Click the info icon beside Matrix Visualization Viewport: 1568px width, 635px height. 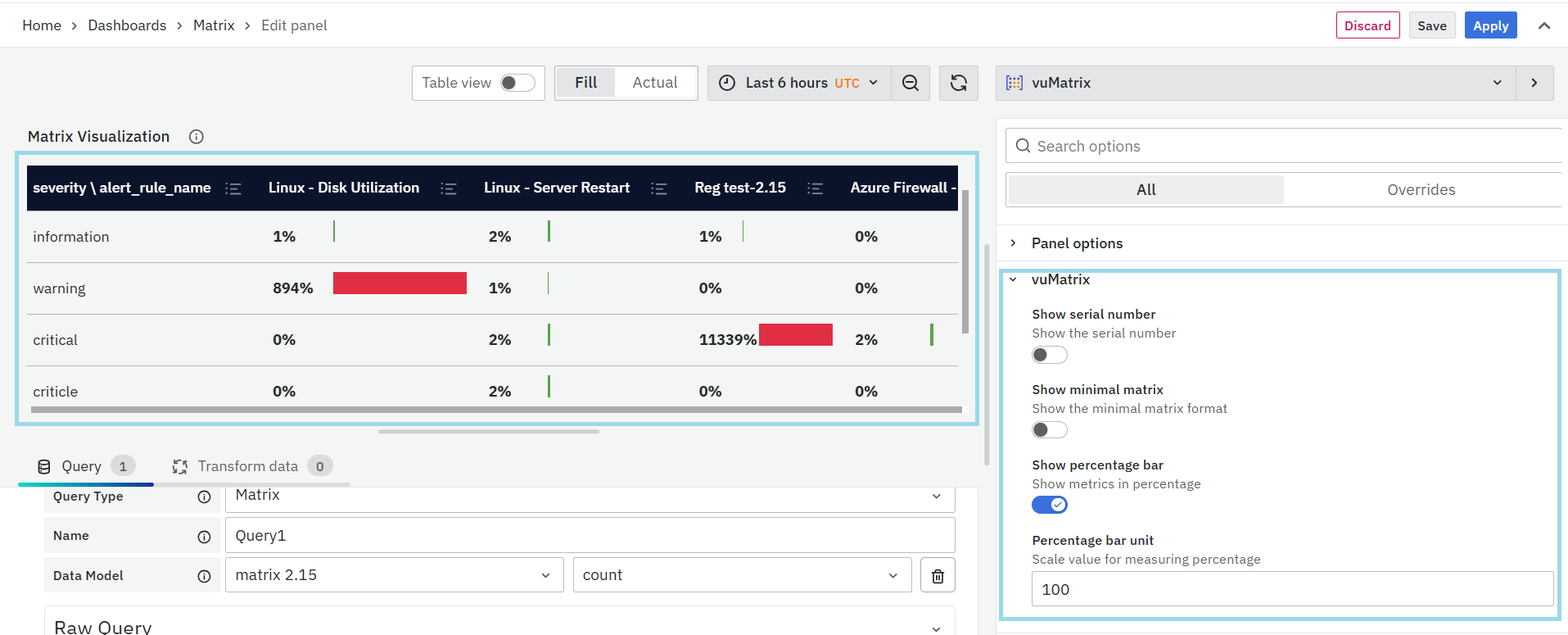coord(196,137)
